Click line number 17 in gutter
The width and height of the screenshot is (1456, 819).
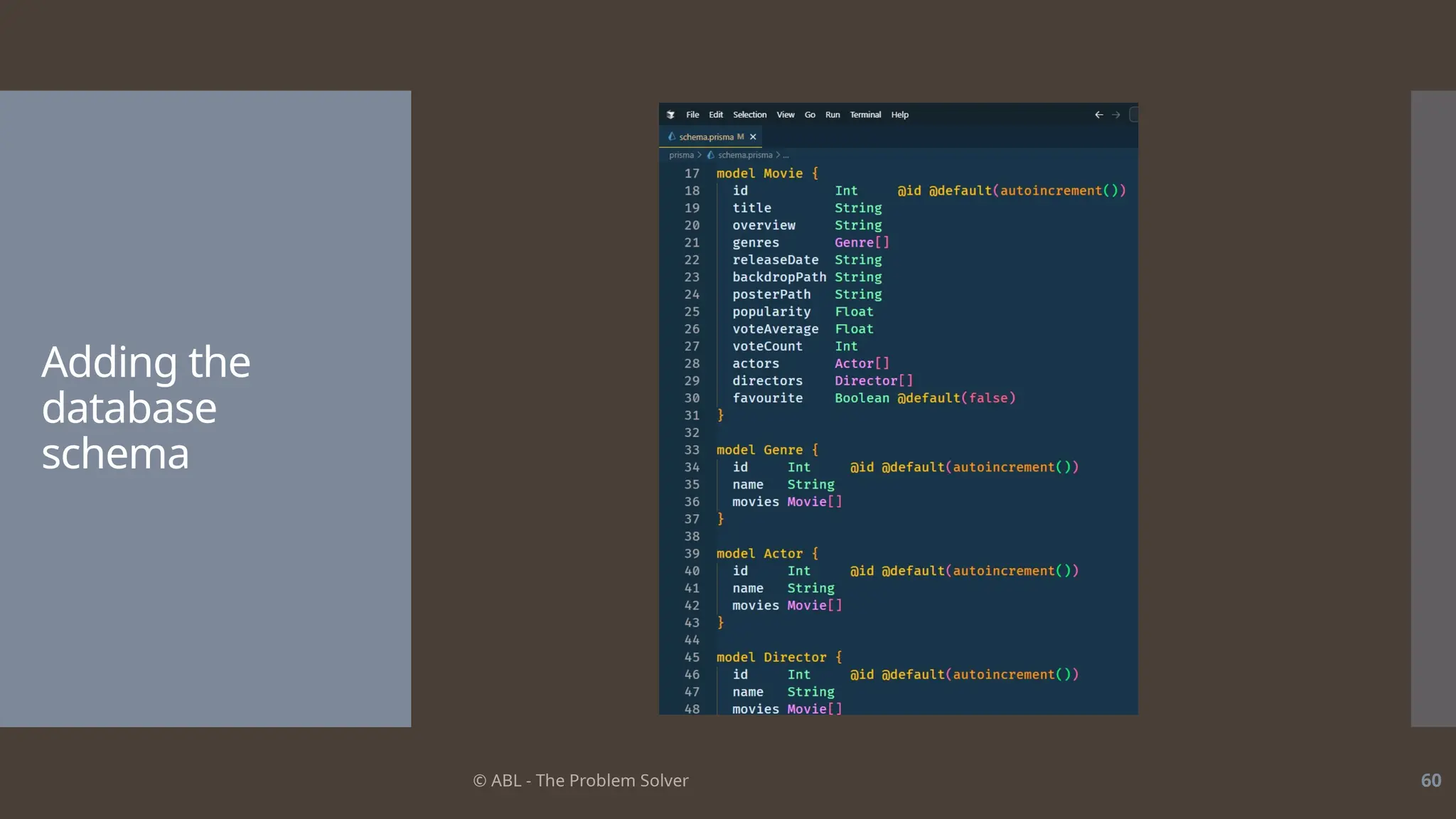point(692,173)
